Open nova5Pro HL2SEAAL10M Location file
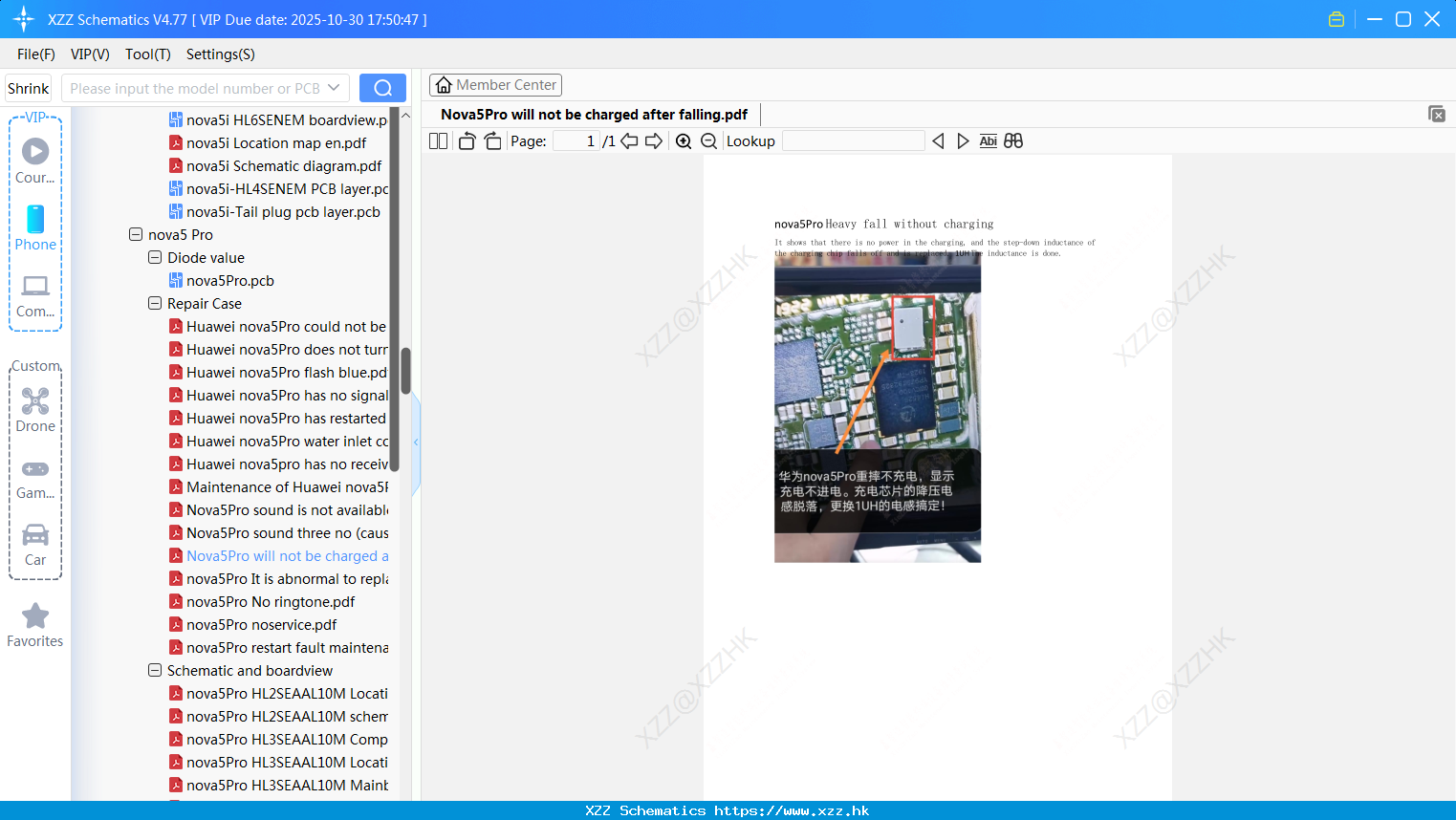The image size is (1456, 820). point(278,693)
